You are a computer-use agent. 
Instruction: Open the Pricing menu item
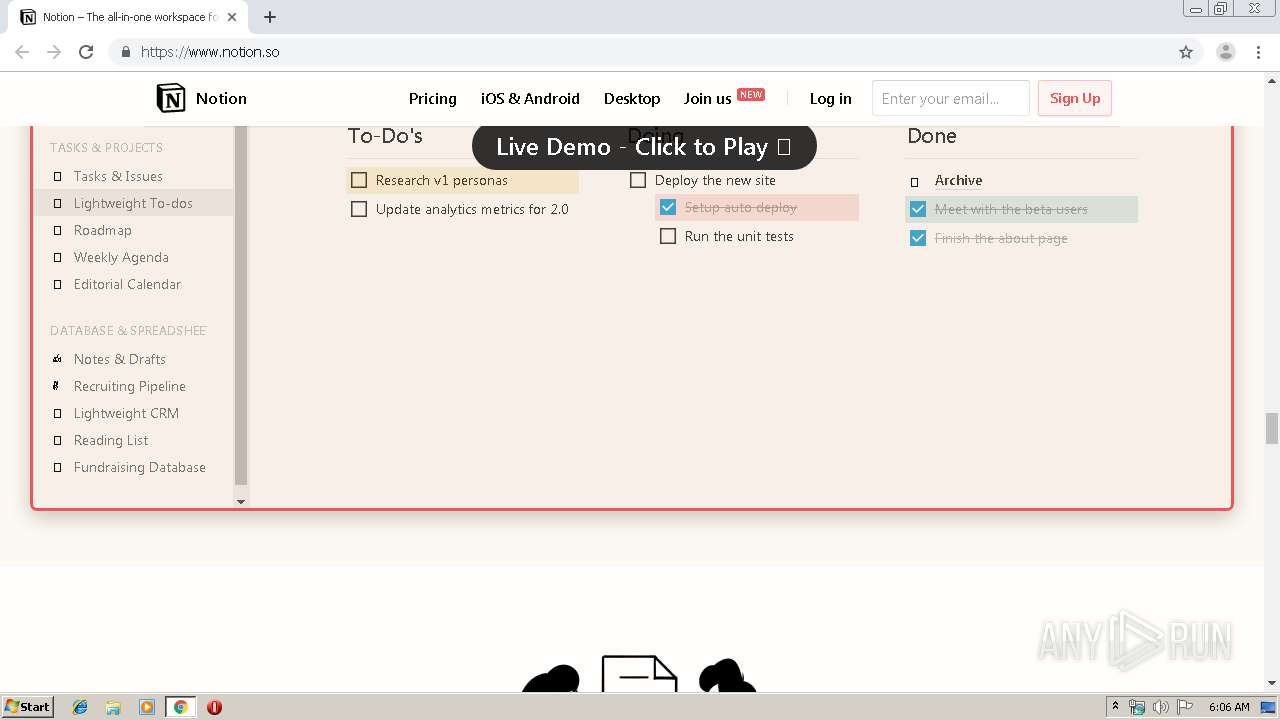pos(433,98)
